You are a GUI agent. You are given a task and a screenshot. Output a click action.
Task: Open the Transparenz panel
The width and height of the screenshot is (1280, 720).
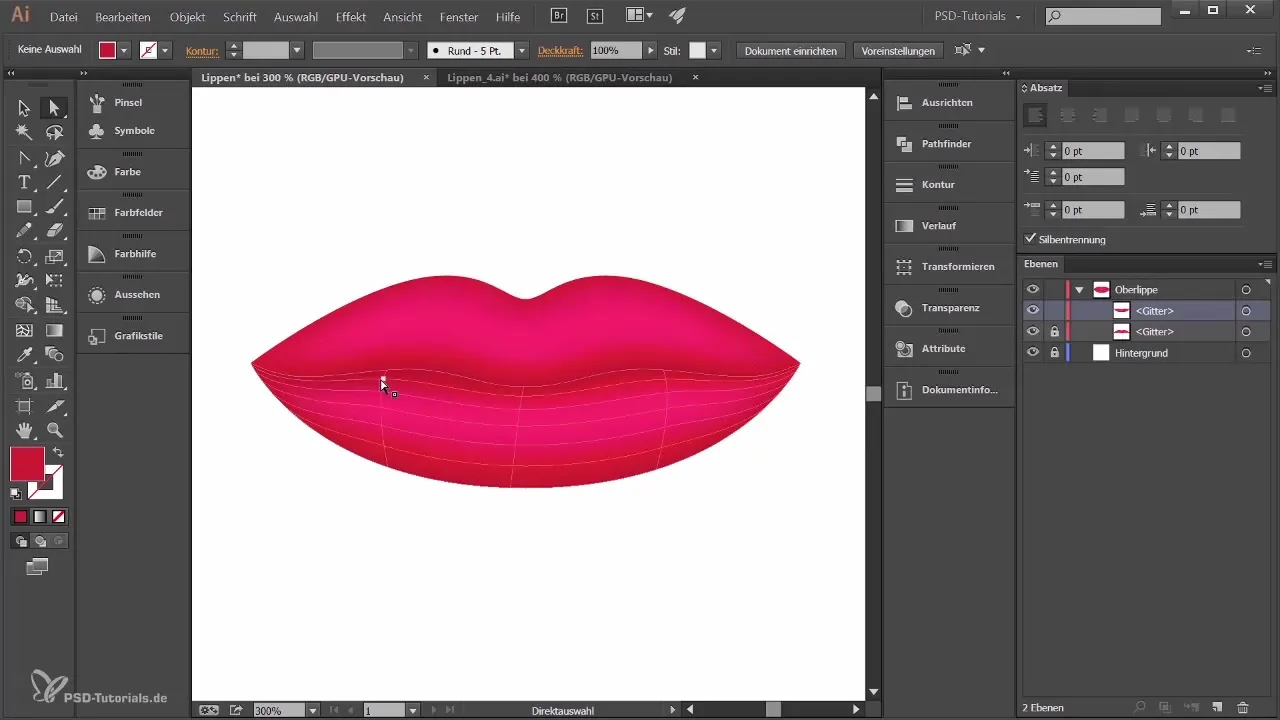pos(948,308)
